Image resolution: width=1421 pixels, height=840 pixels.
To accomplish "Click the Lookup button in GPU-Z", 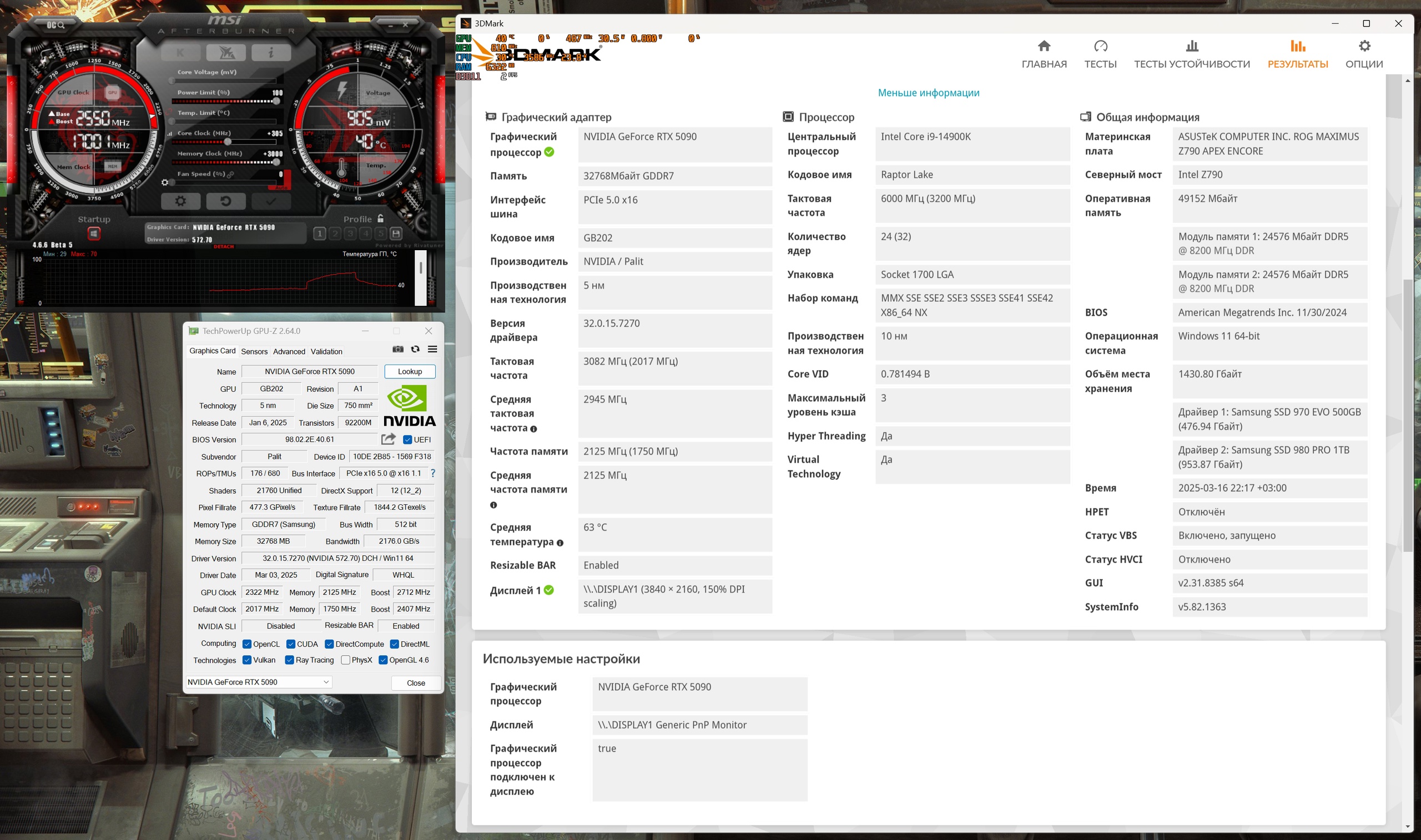I will tap(410, 371).
